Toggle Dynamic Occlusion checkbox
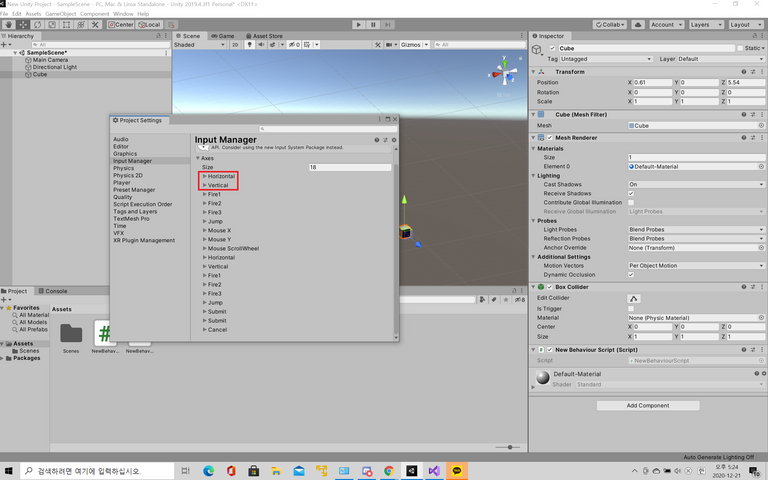Image resolution: width=768 pixels, height=480 pixels. (x=631, y=275)
